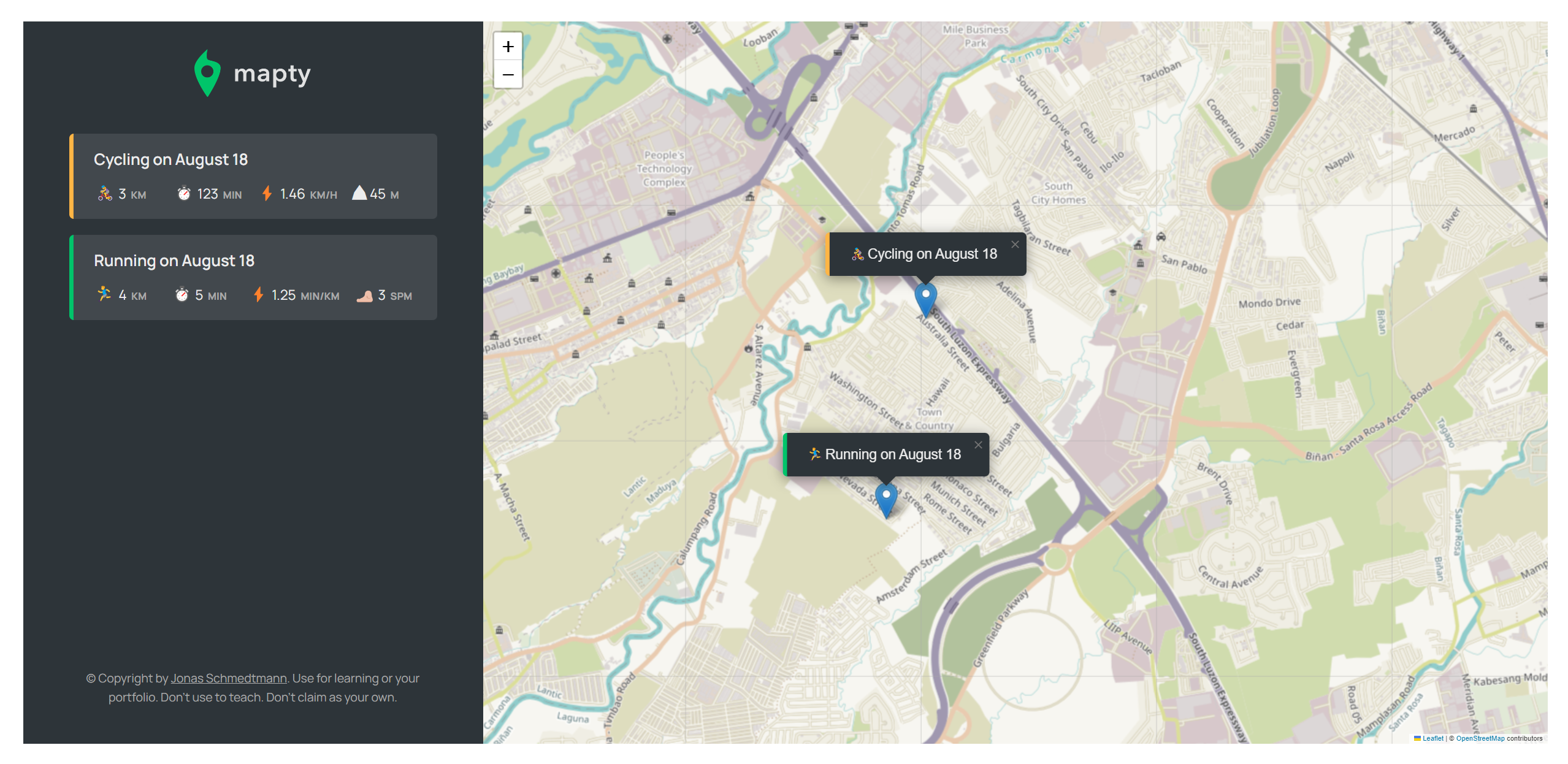Click the foot icon beside 3 SPM
This screenshot has height=764, width=1568.
[365, 296]
